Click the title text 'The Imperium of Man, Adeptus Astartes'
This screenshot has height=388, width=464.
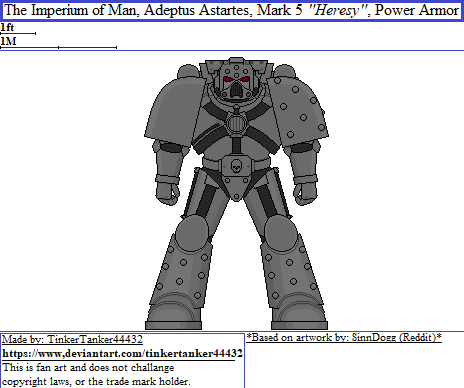[x=127, y=10]
